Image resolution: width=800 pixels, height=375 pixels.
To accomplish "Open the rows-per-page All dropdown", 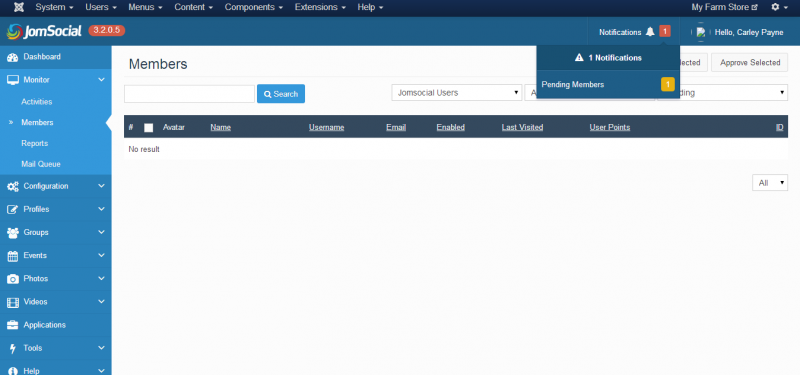I will tap(770, 183).
